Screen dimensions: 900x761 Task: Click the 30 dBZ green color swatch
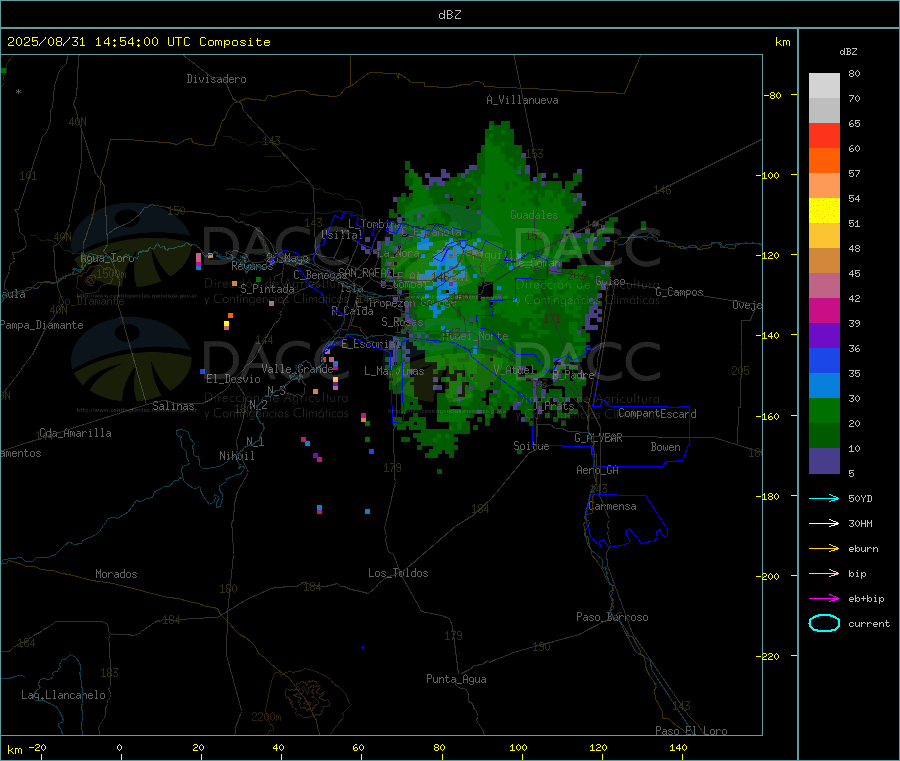coord(824,410)
